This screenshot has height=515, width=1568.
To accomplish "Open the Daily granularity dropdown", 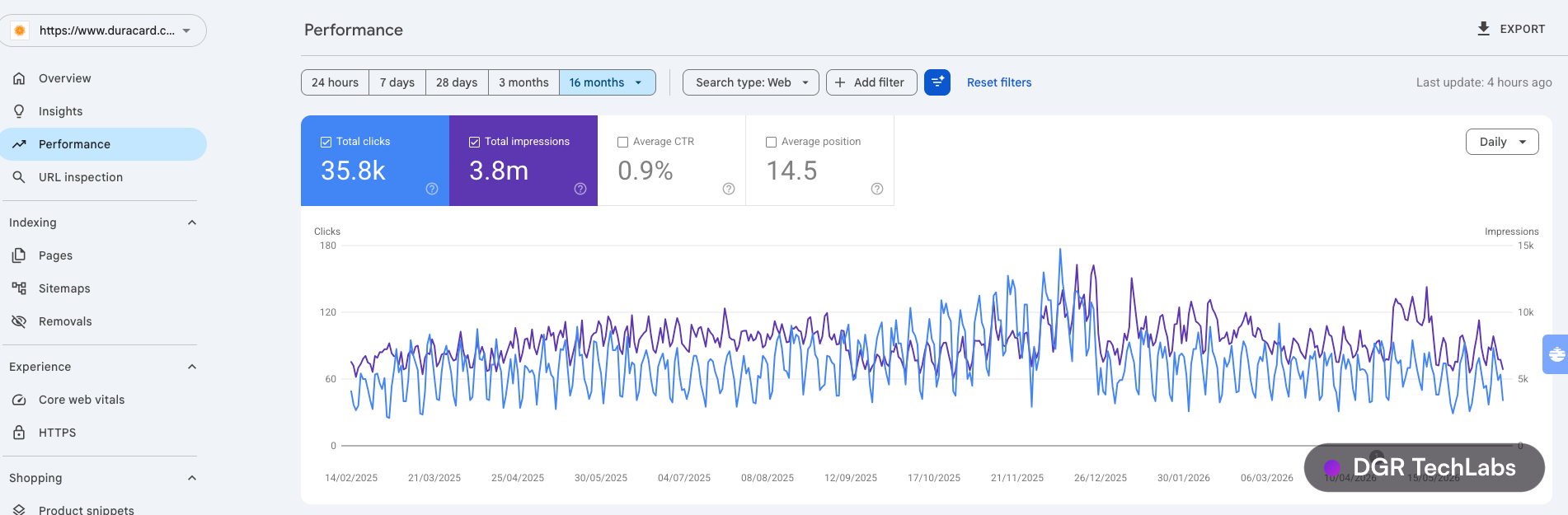I will coord(1502,142).
